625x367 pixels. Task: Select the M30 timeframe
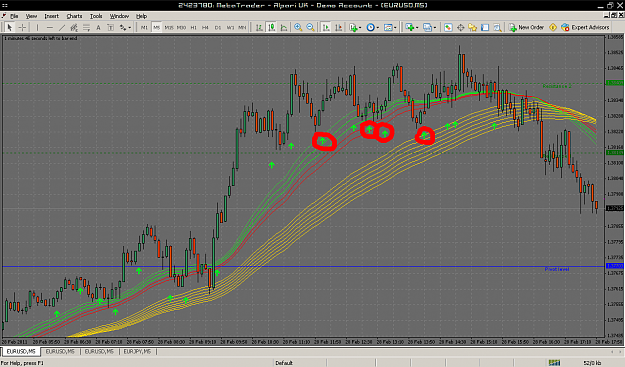coord(181,27)
